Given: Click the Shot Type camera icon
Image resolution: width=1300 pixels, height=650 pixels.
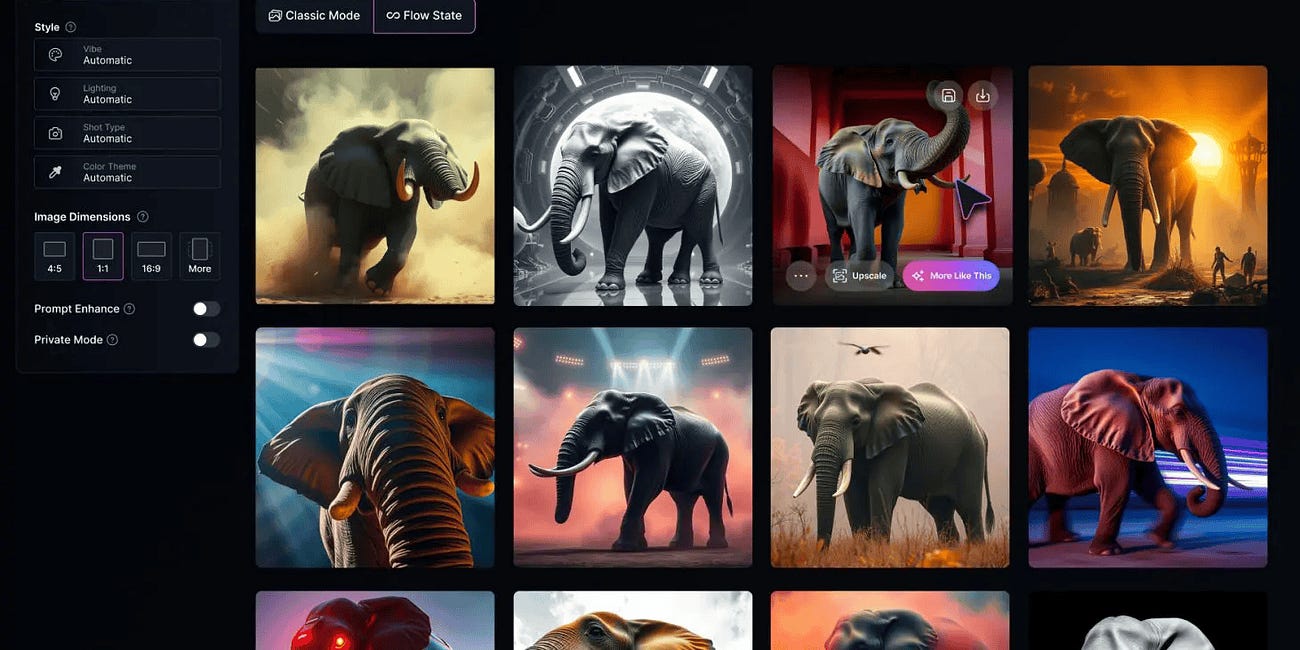Looking at the screenshot, I should (56, 133).
